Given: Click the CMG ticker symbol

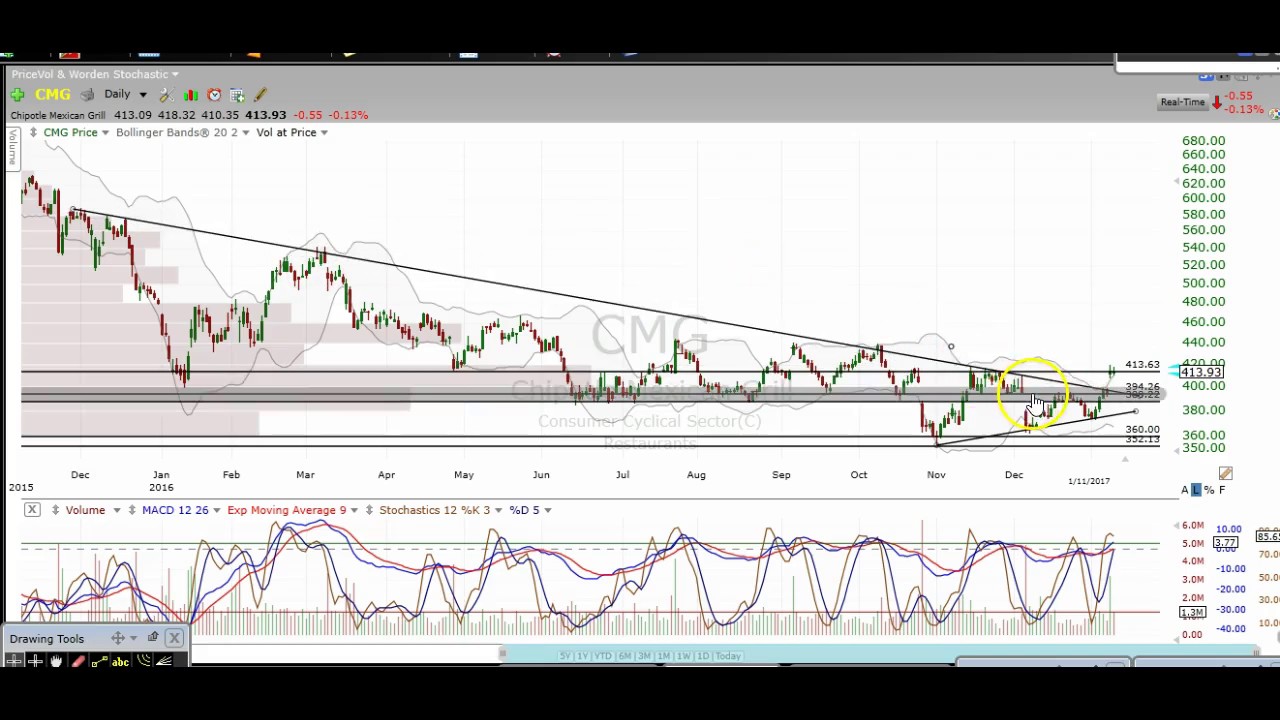Looking at the screenshot, I should tap(53, 95).
